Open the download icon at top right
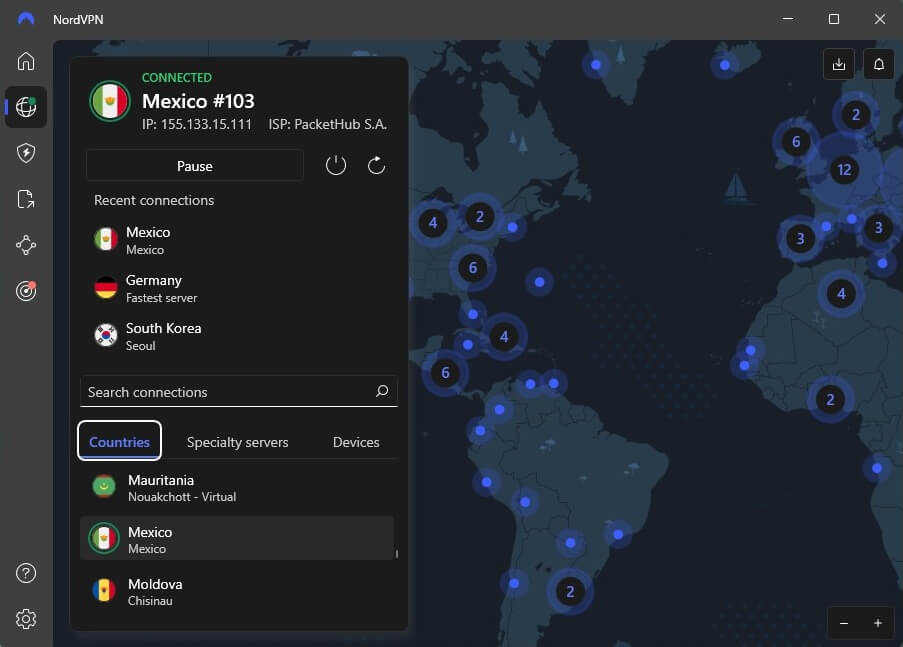The height and width of the screenshot is (647, 903). coord(838,64)
